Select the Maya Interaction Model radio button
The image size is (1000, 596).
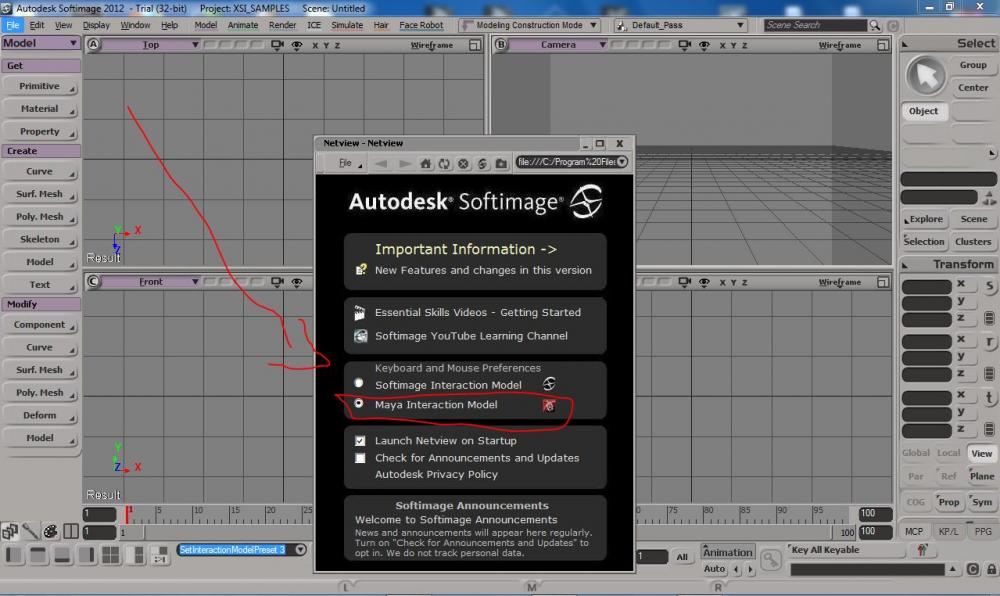coord(359,403)
